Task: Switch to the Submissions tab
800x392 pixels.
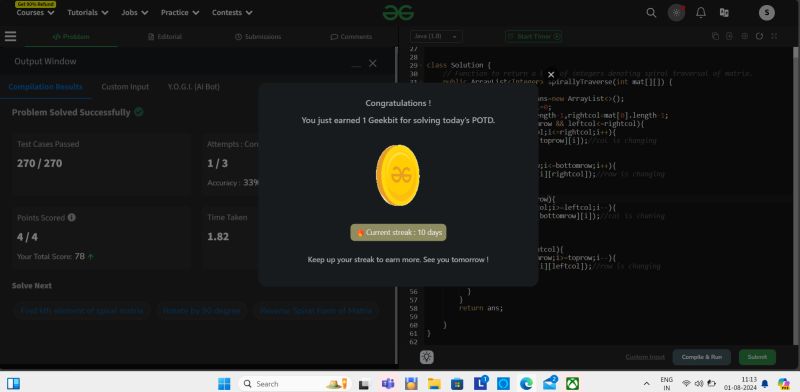Action: 258,37
